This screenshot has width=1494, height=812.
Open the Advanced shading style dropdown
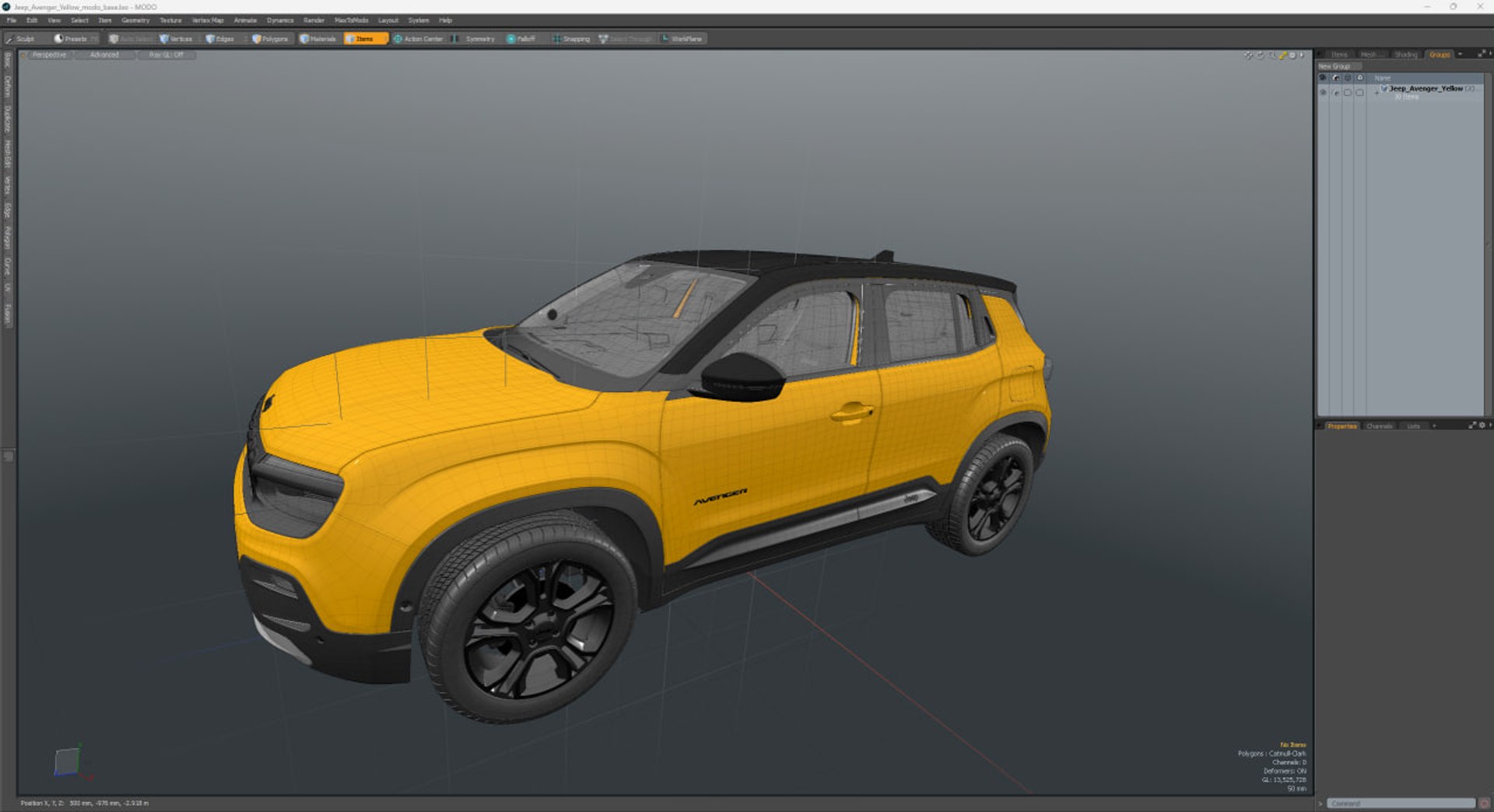point(104,55)
